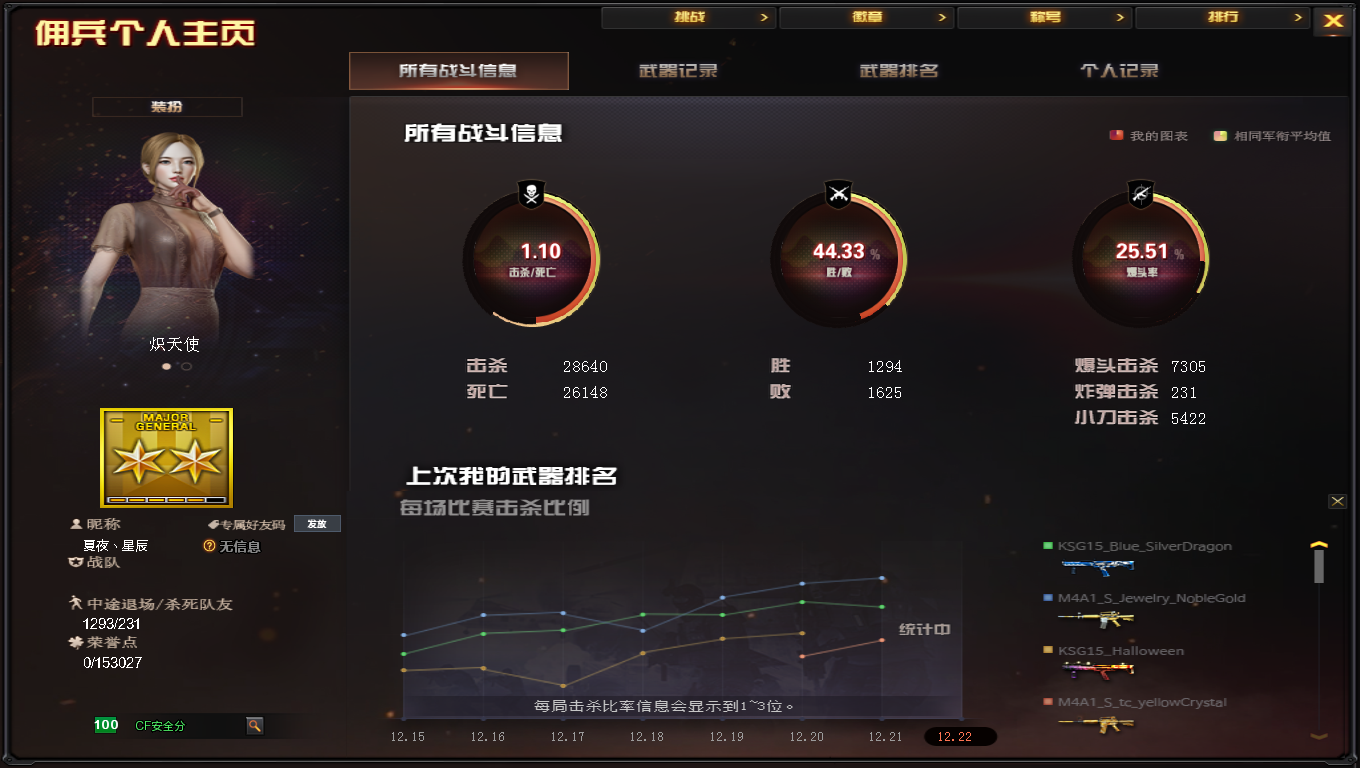Click the headshot rate icon
This screenshot has height=768, width=1360.
1141,194
